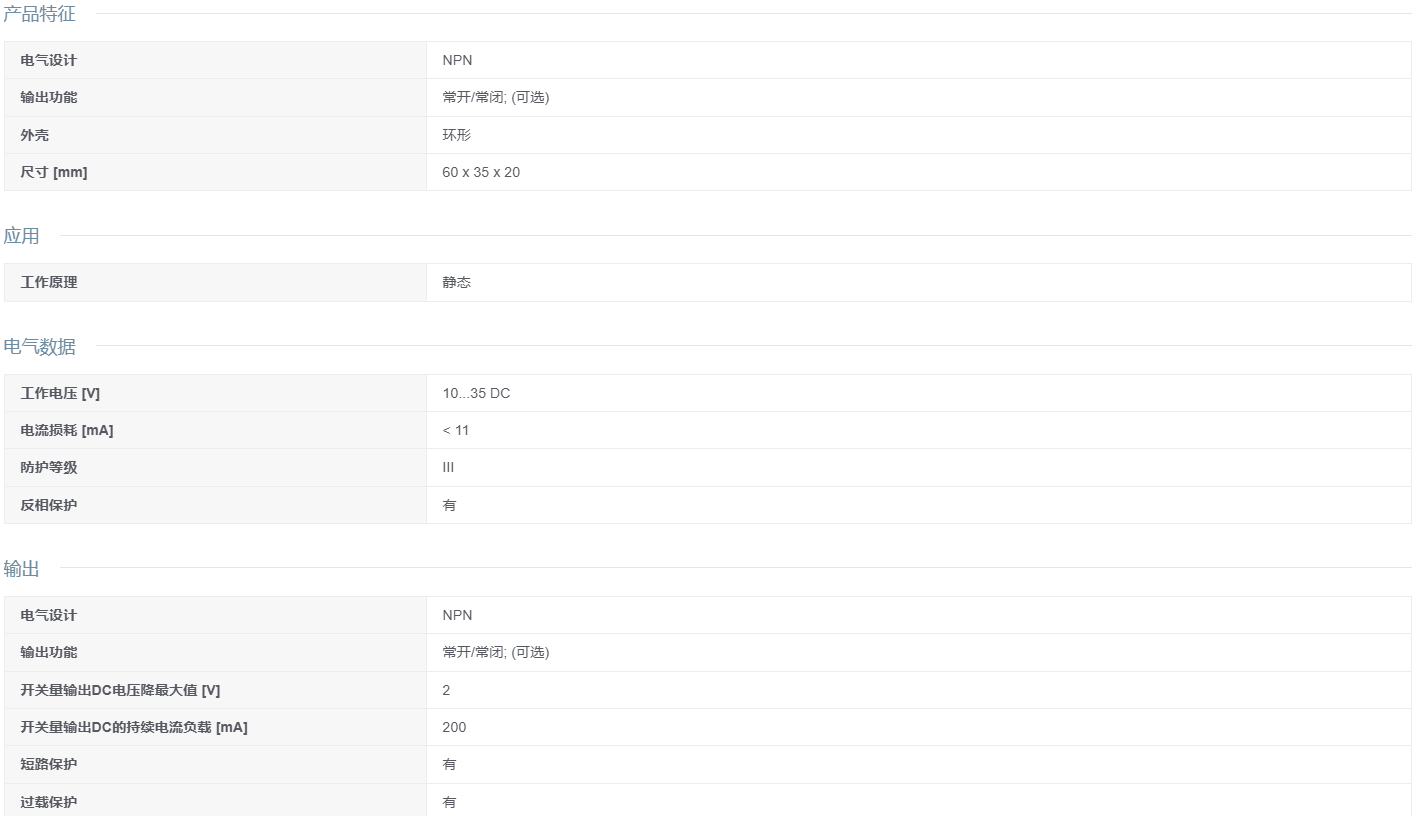Select NPN value under 产品特征

point(457,60)
